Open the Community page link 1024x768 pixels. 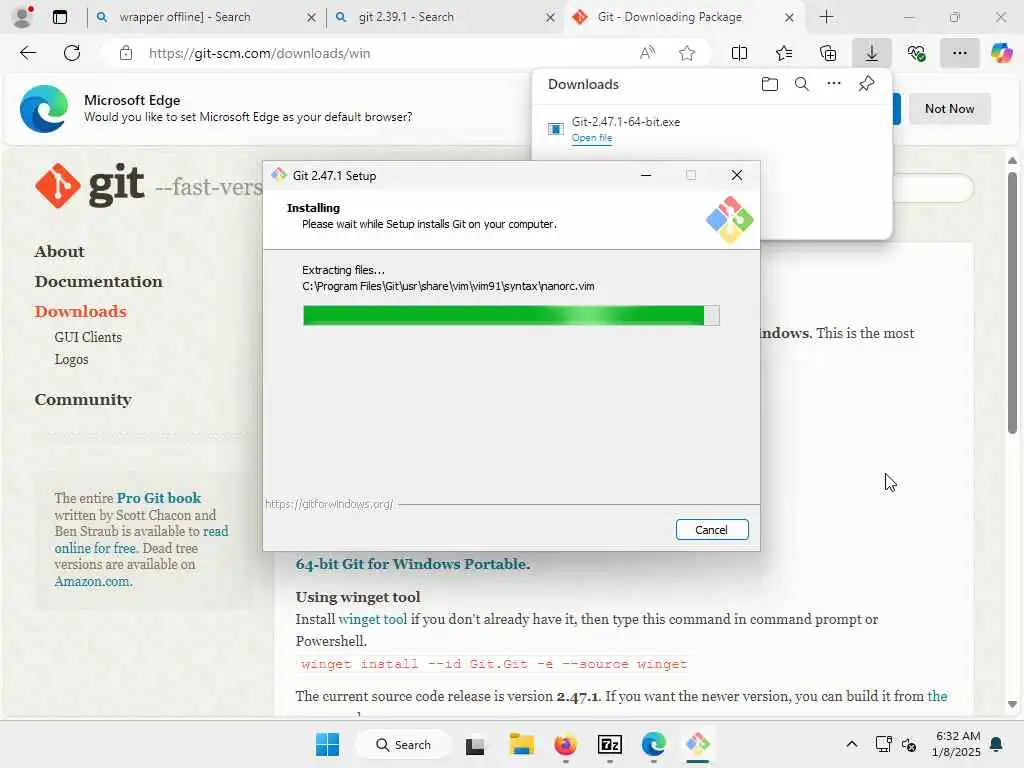(83, 399)
